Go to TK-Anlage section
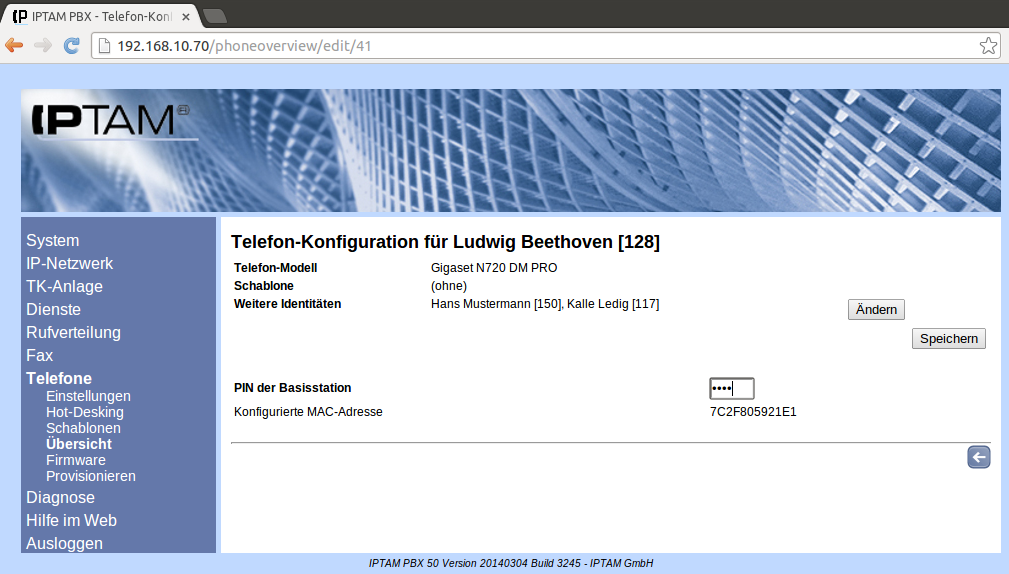1009x574 pixels. click(64, 287)
